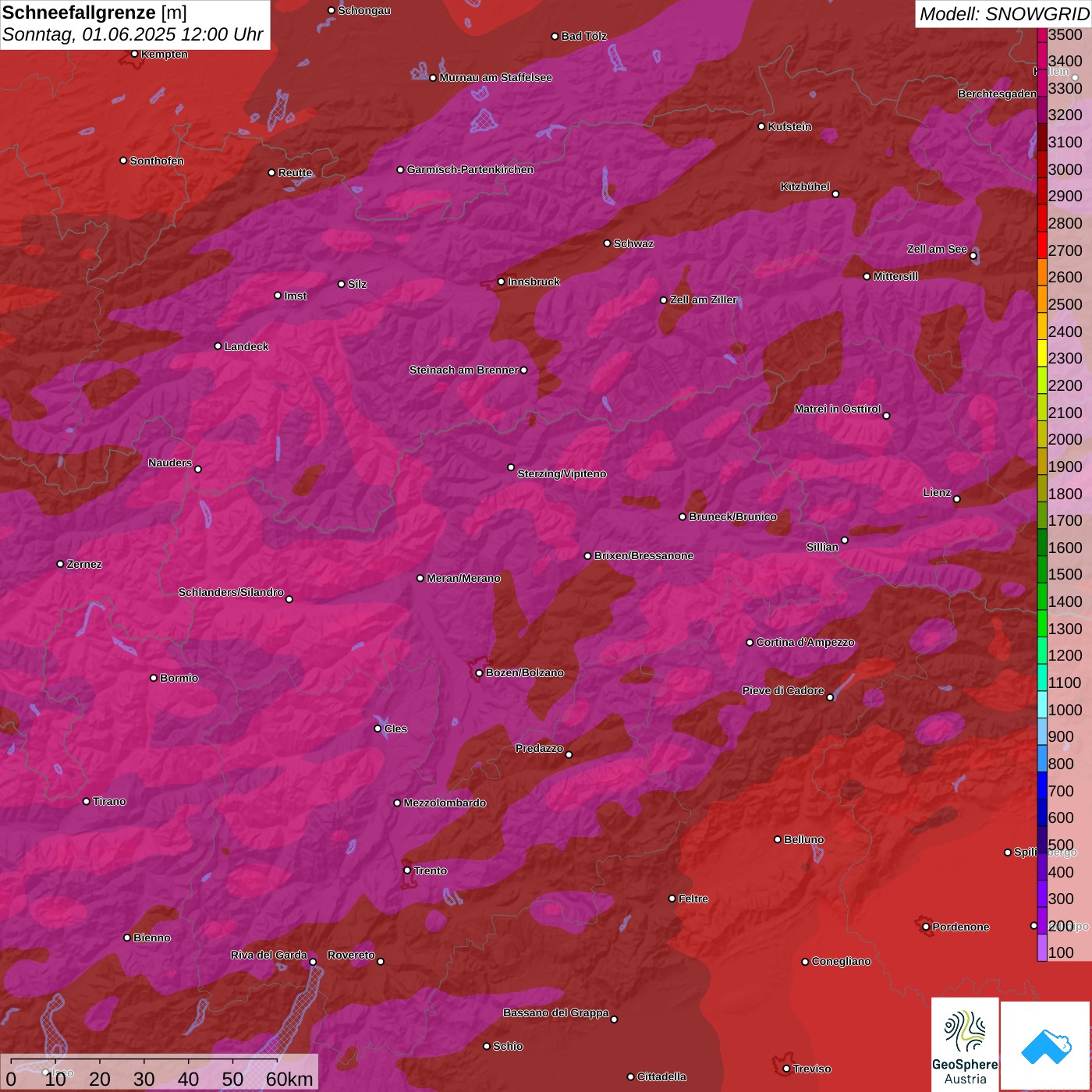Pick the 1000 m cyan legend swatch

pos(1042,704)
